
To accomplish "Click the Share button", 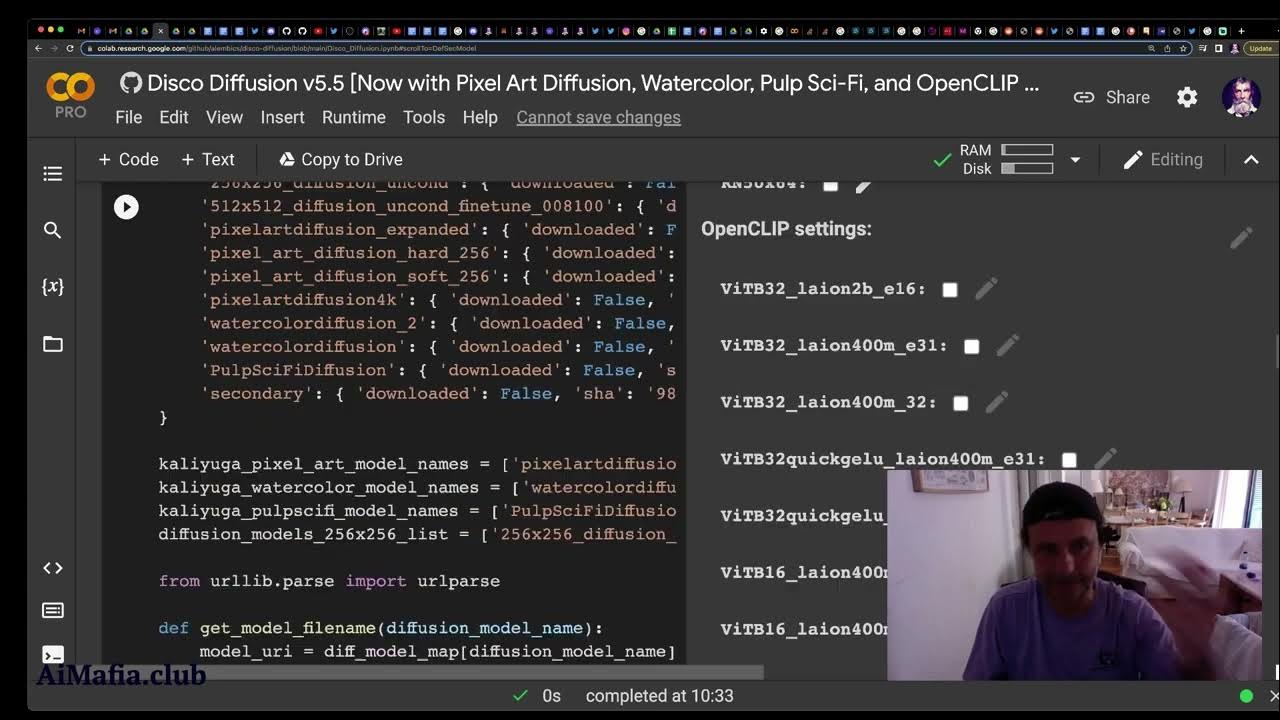I will 1112,97.
